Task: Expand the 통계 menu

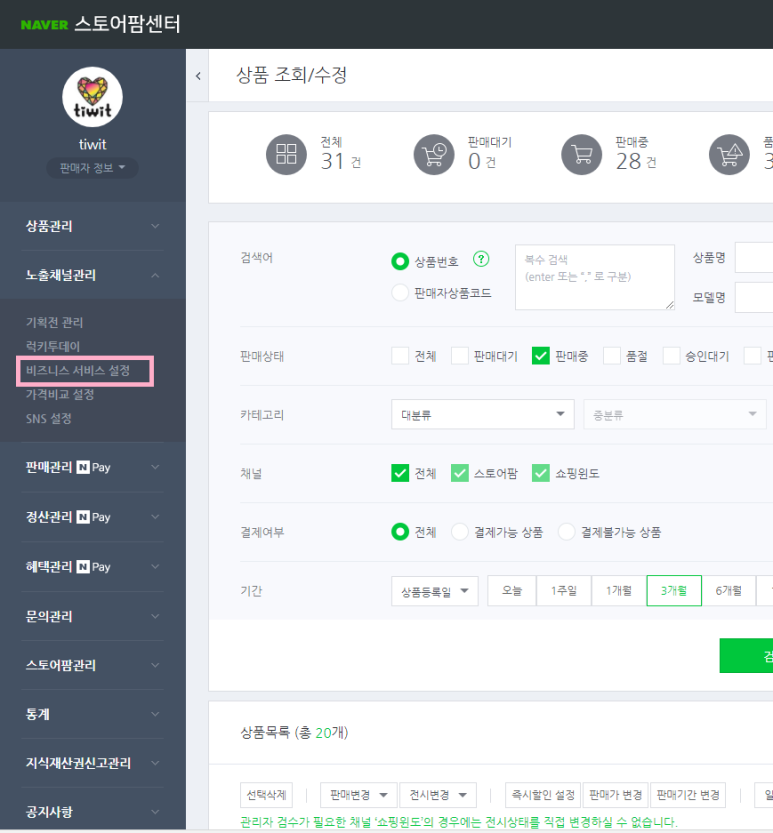Action: point(92,714)
